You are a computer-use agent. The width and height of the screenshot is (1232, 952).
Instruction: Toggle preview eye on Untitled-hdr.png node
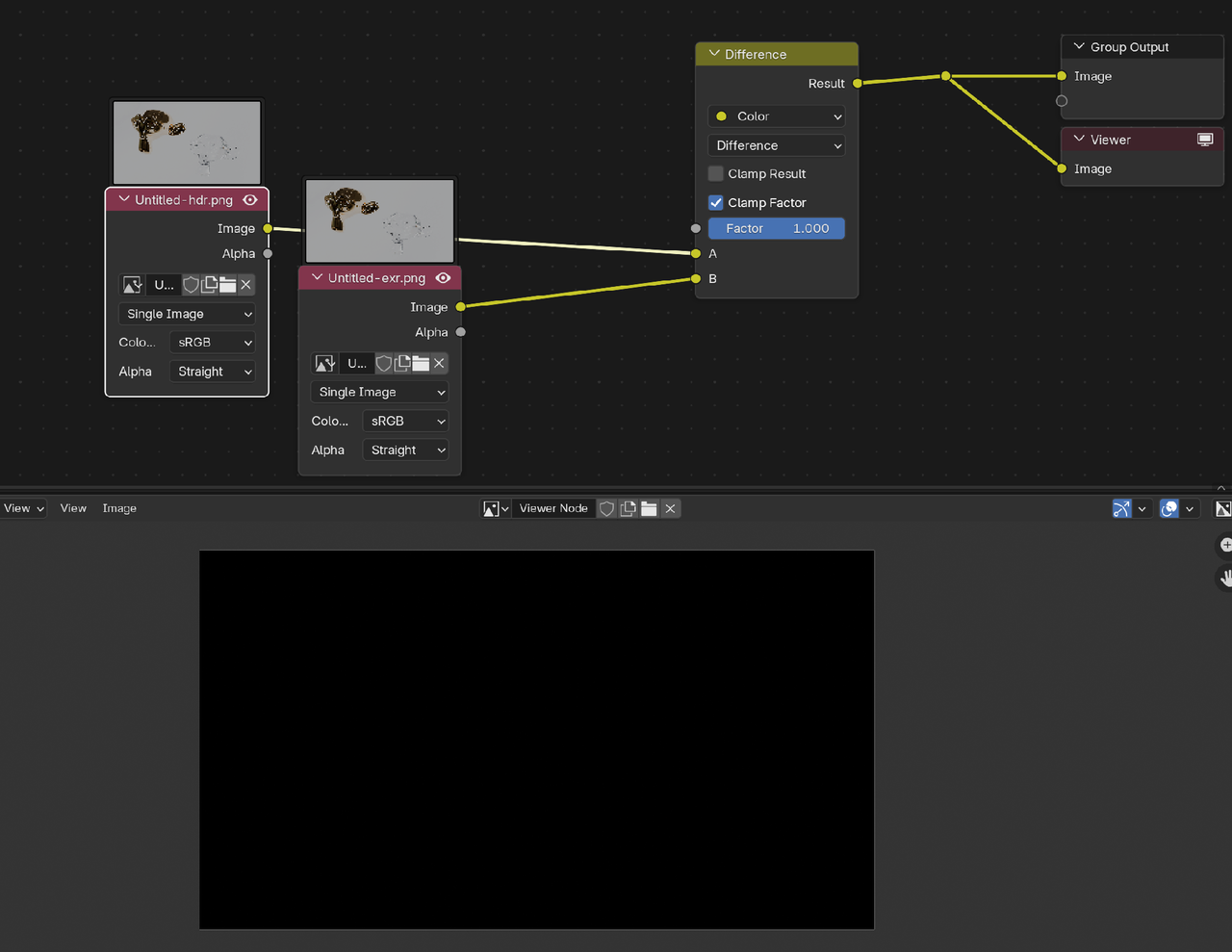pos(250,200)
